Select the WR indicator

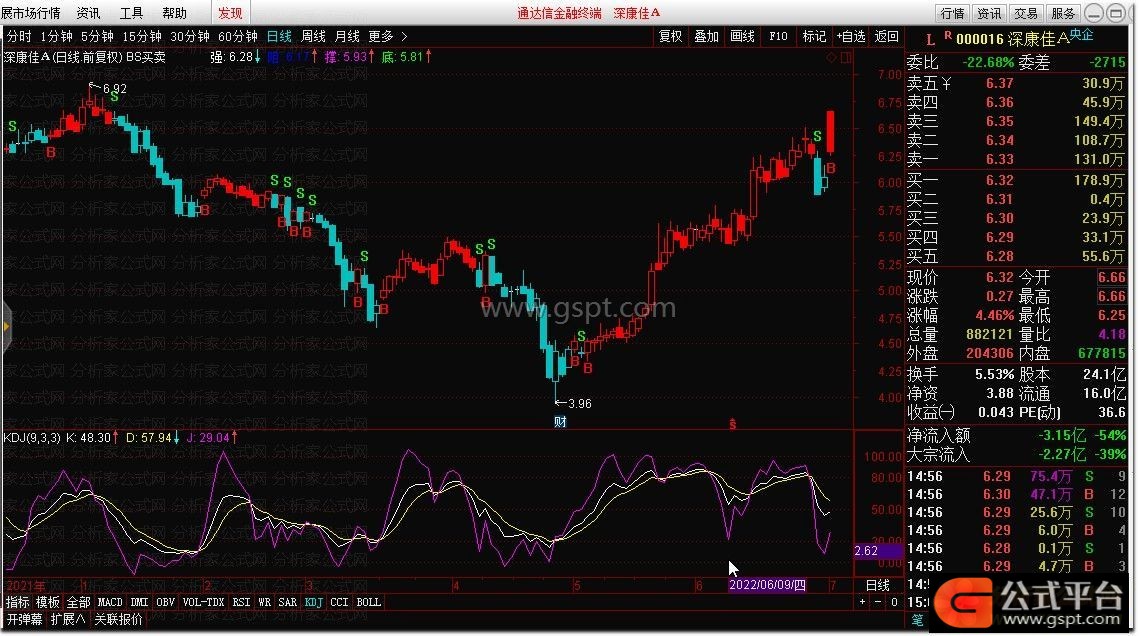coord(264,602)
